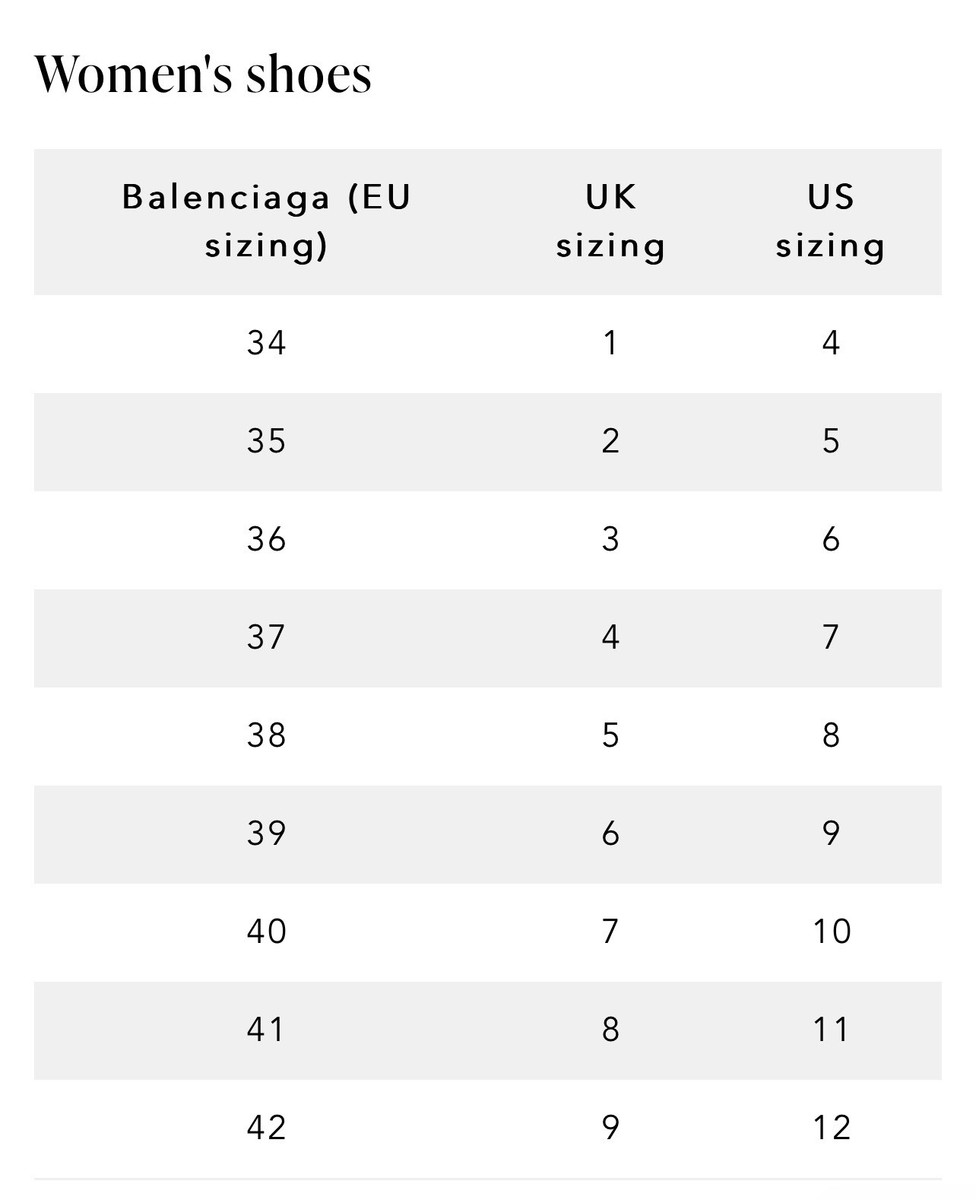Select UK size 5 cell
This screenshot has height=1200, width=976.
click(611, 735)
